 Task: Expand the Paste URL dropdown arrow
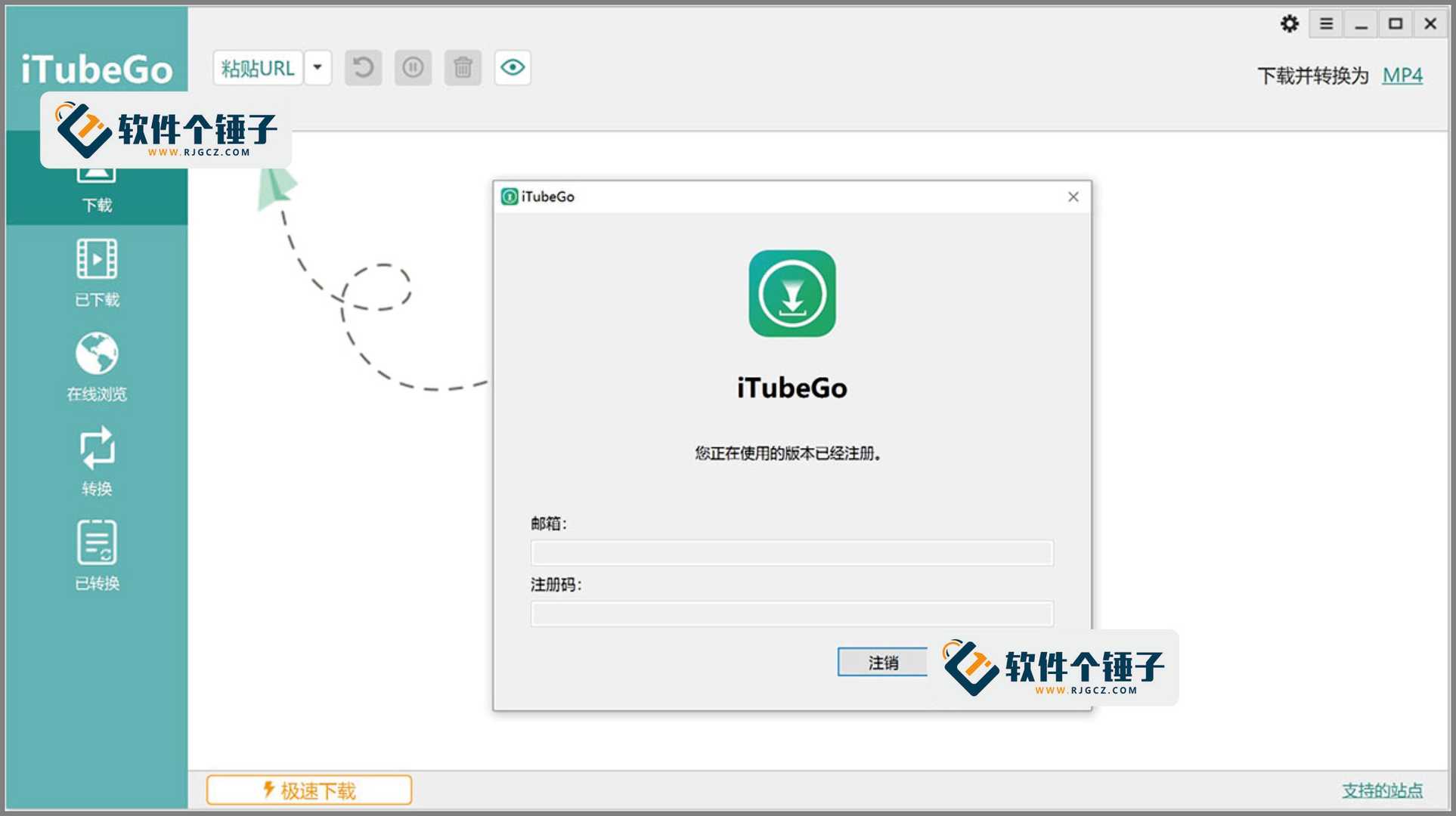(318, 68)
